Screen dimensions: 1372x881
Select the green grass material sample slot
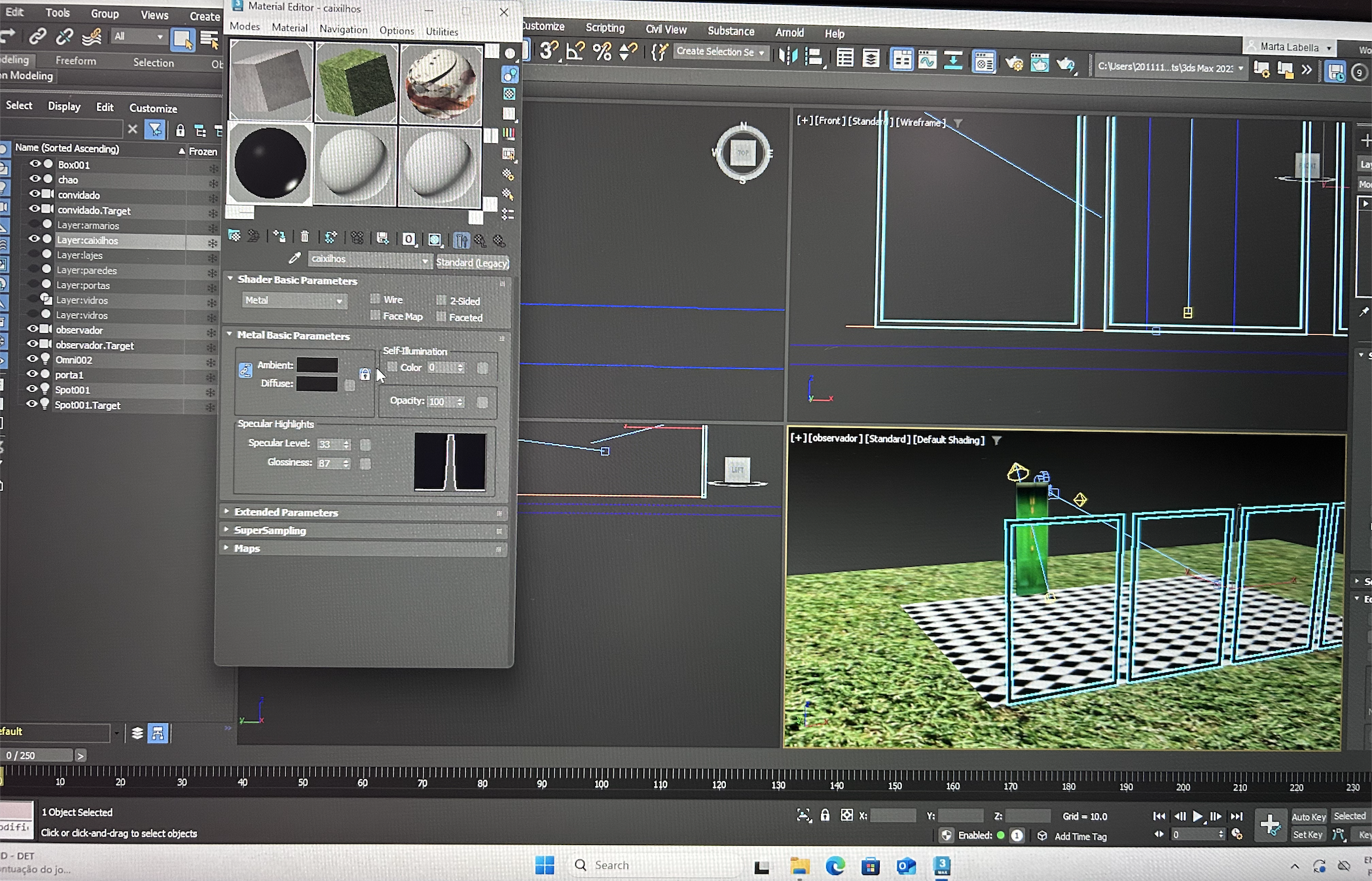coord(356,83)
